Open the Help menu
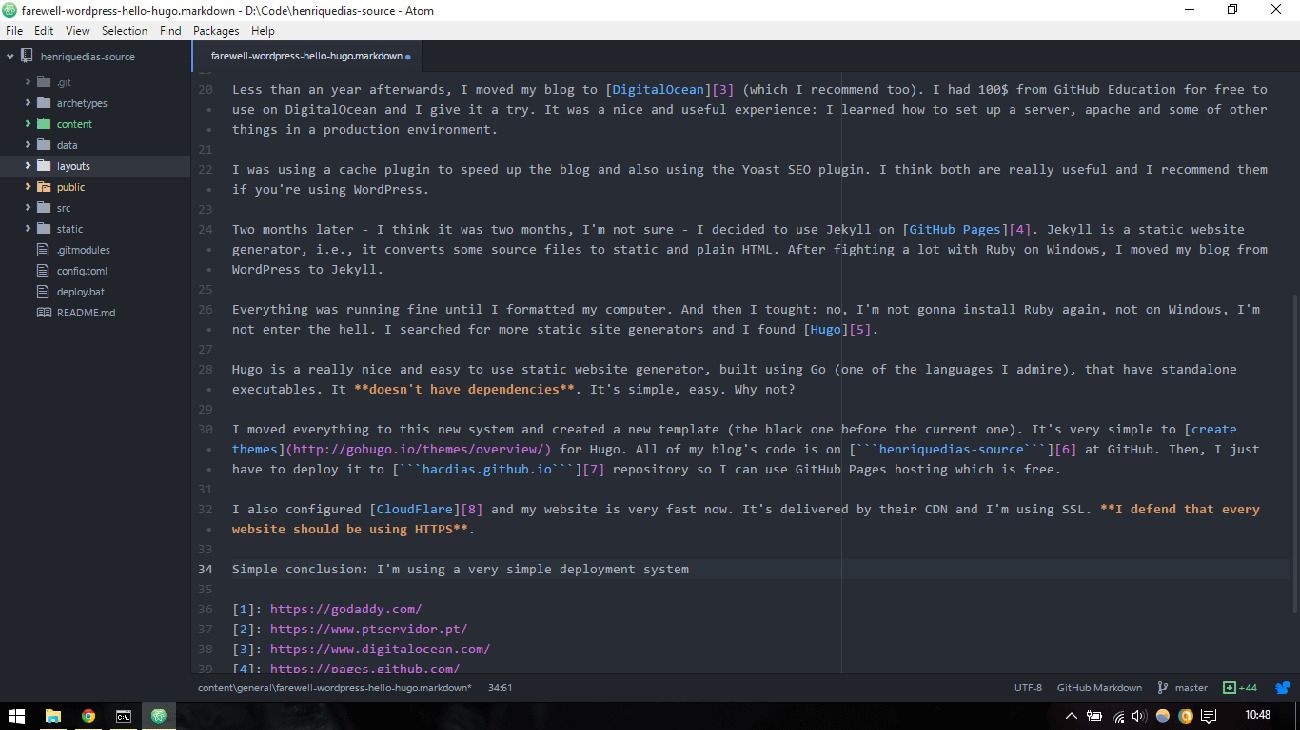 [x=263, y=31]
